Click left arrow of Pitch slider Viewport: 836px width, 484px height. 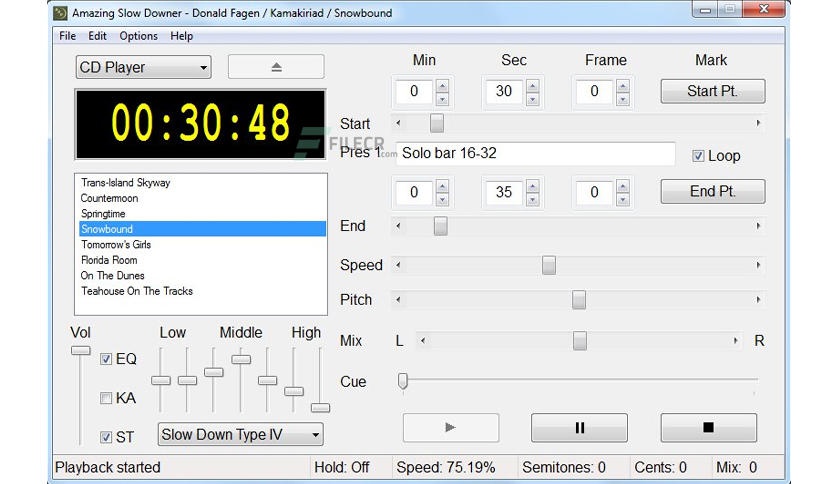pos(398,300)
